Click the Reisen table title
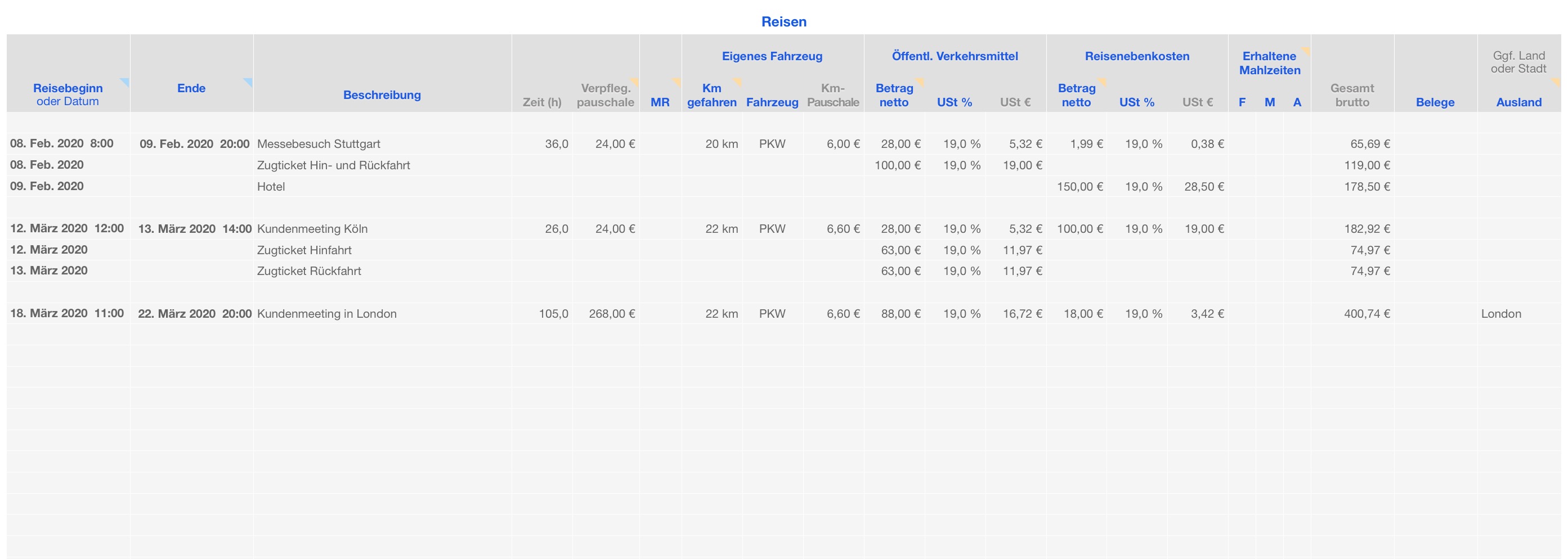 [x=783, y=22]
